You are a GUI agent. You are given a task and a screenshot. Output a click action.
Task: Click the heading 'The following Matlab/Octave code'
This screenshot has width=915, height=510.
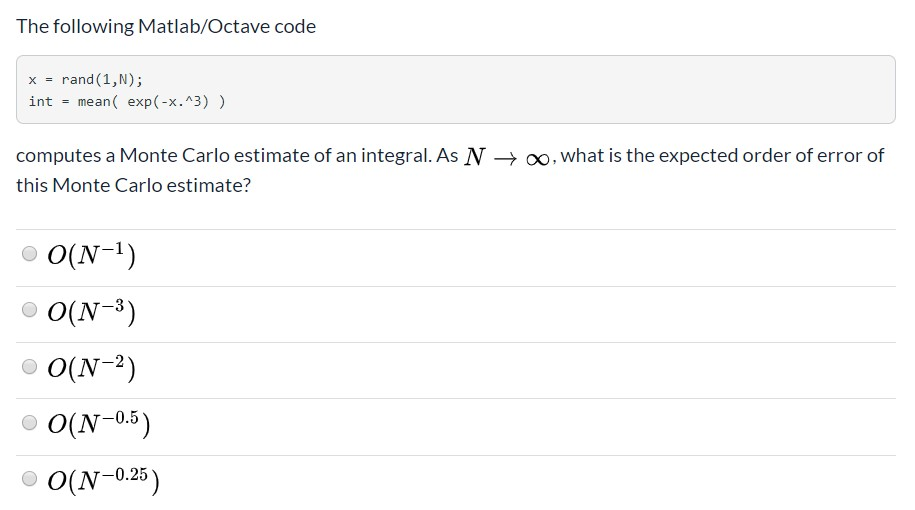tap(166, 26)
